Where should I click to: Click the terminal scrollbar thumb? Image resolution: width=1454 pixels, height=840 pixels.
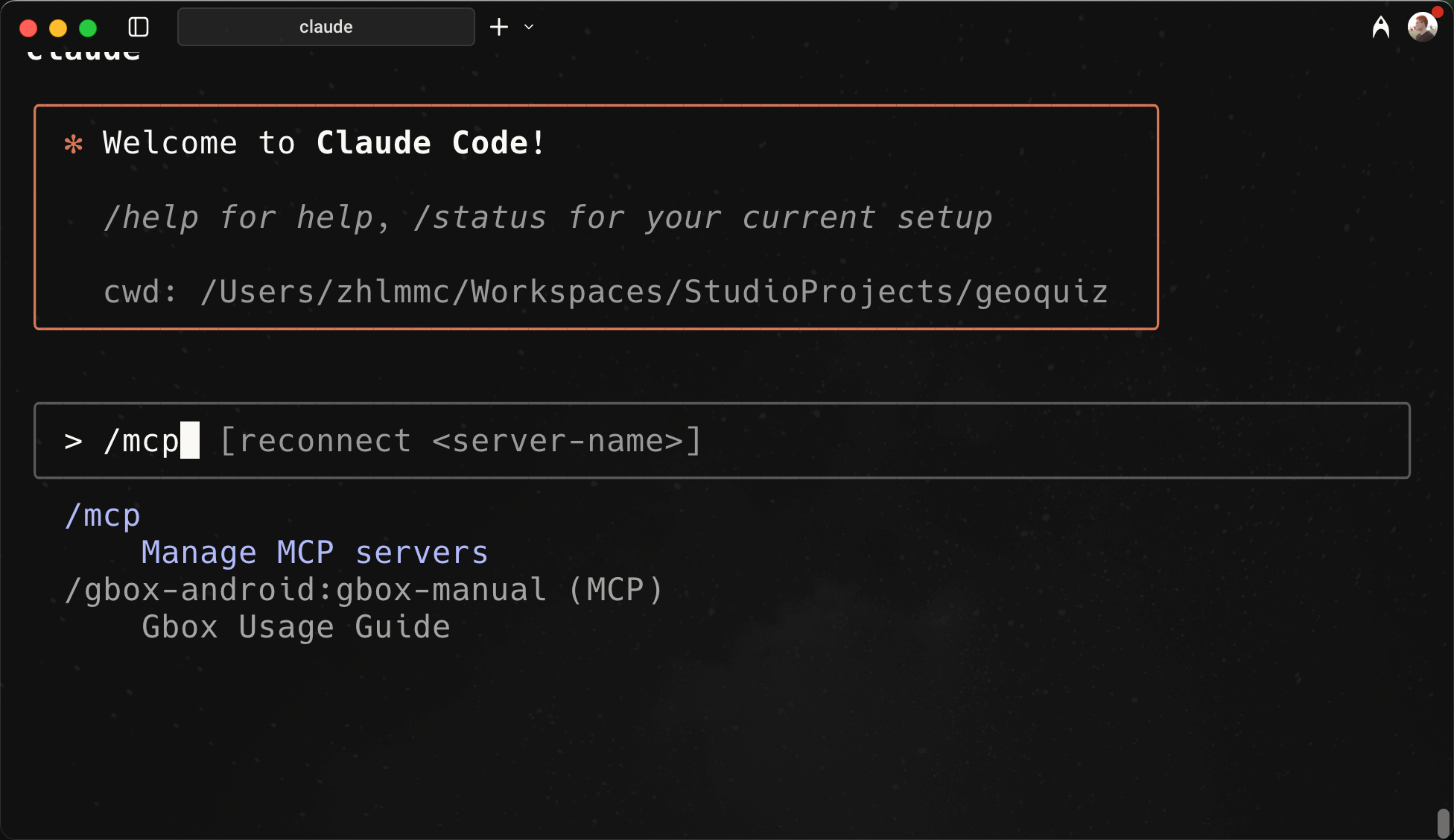(x=1443, y=823)
